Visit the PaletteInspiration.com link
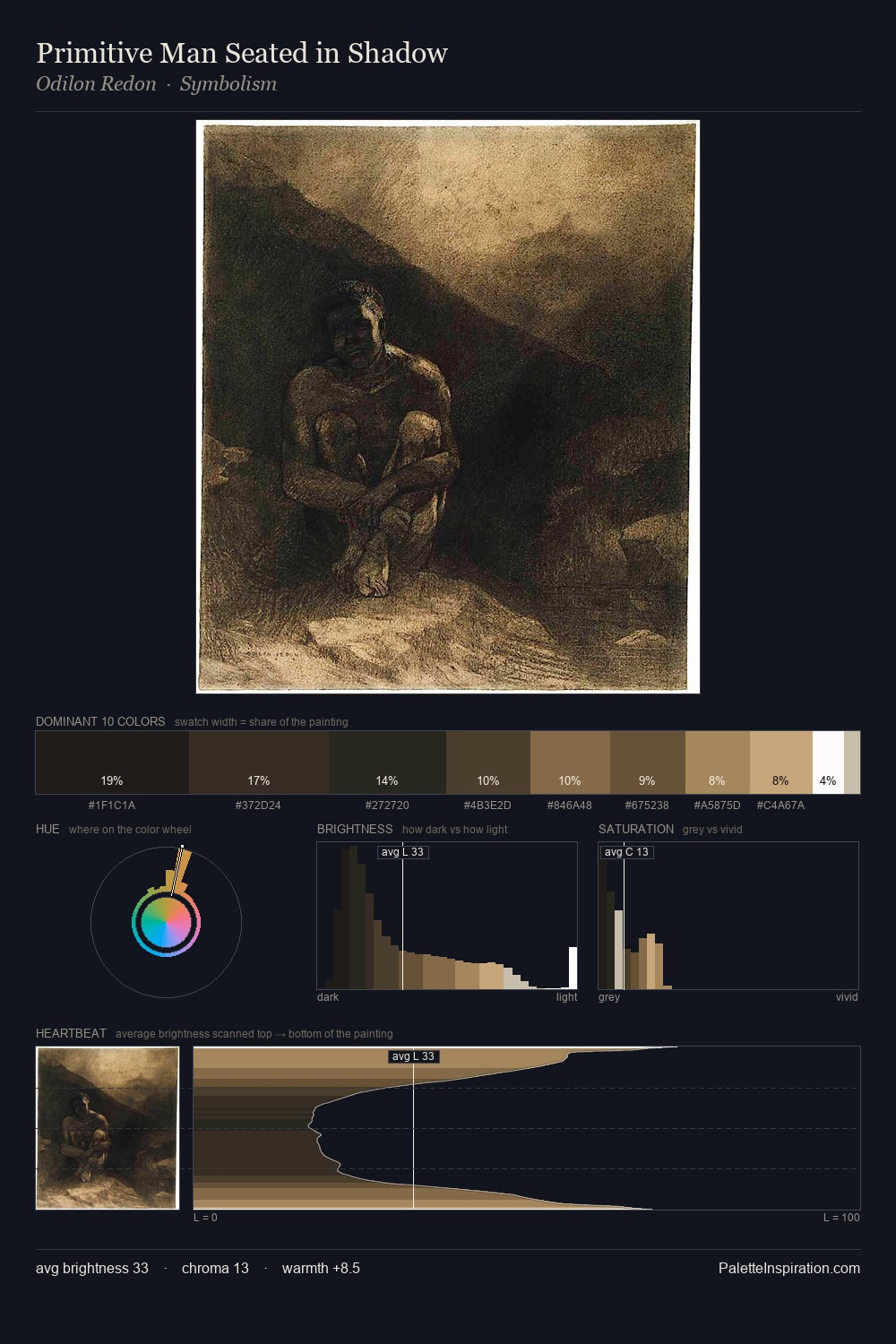The width and height of the screenshot is (896, 1344). [x=789, y=1269]
